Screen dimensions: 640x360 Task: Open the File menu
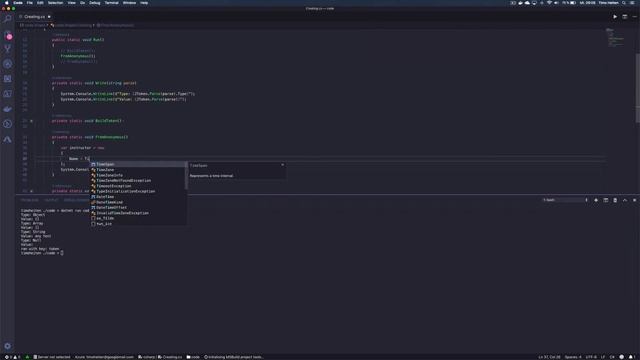[x=29, y=3]
